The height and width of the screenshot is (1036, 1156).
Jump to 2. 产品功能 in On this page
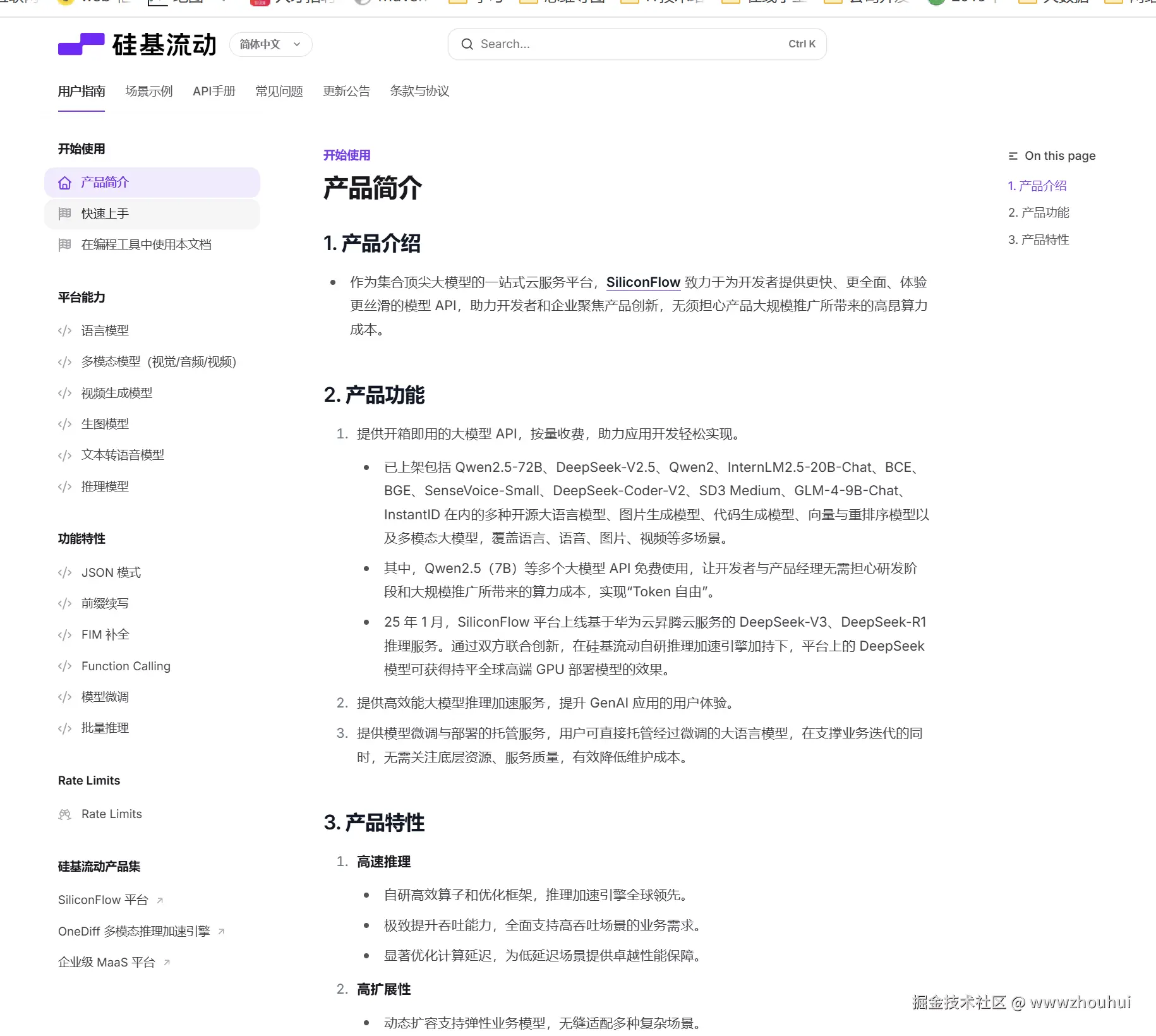tap(1039, 213)
